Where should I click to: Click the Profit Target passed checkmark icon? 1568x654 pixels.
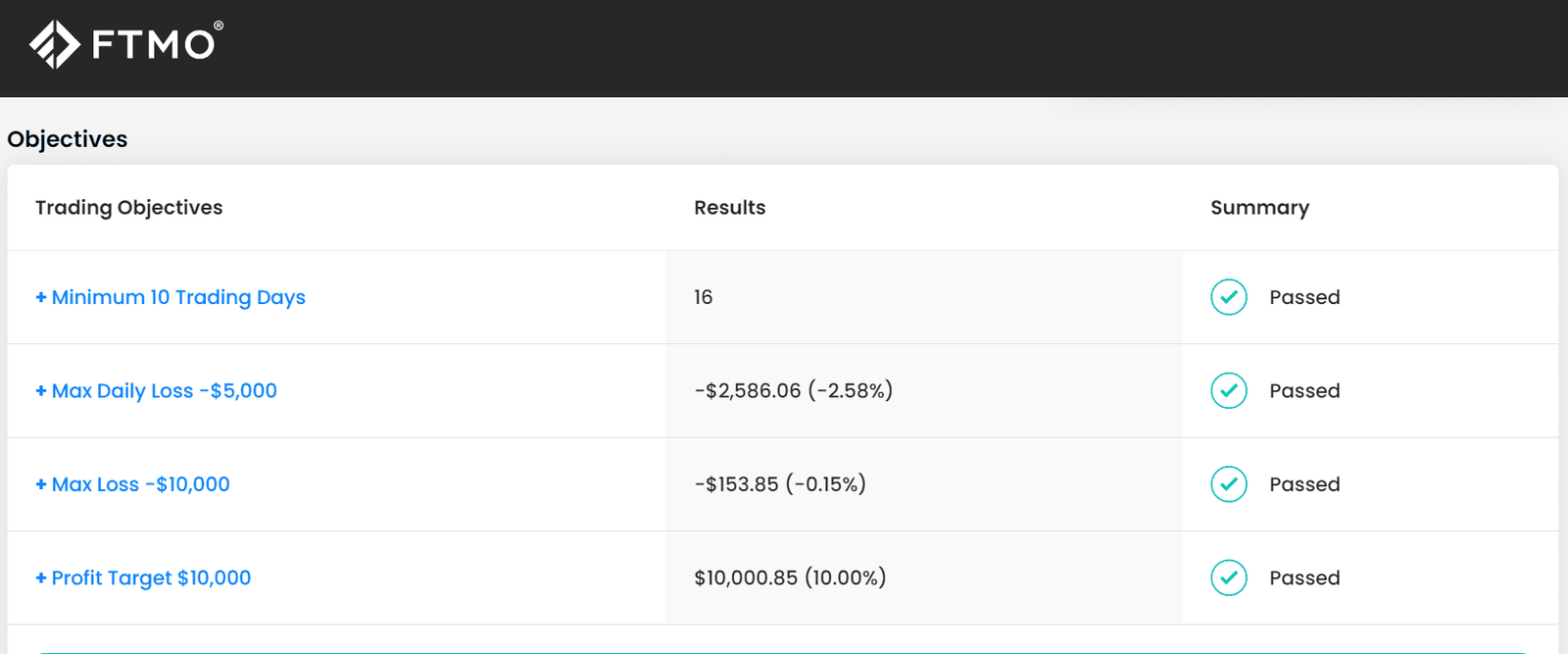(1228, 578)
